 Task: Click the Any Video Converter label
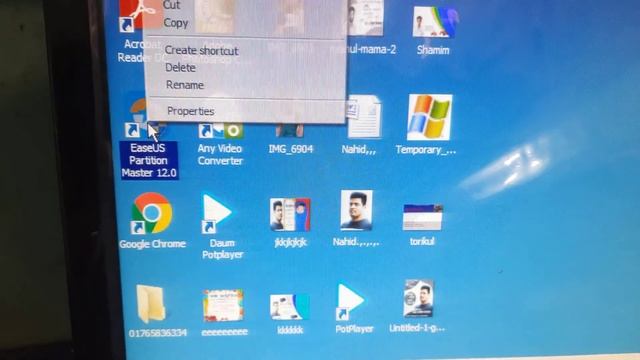click(220, 155)
